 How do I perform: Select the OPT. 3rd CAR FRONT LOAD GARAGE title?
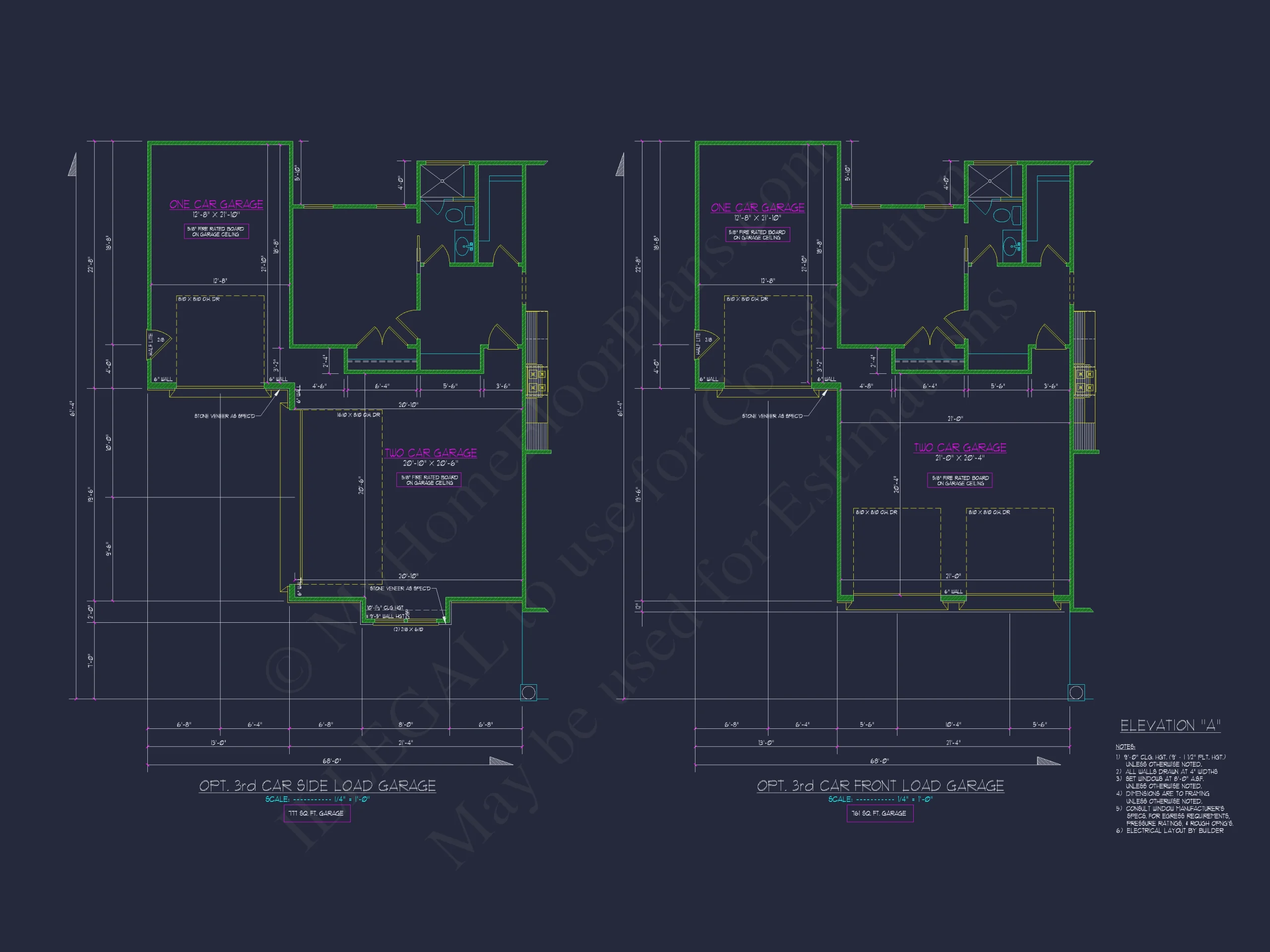pos(880,785)
